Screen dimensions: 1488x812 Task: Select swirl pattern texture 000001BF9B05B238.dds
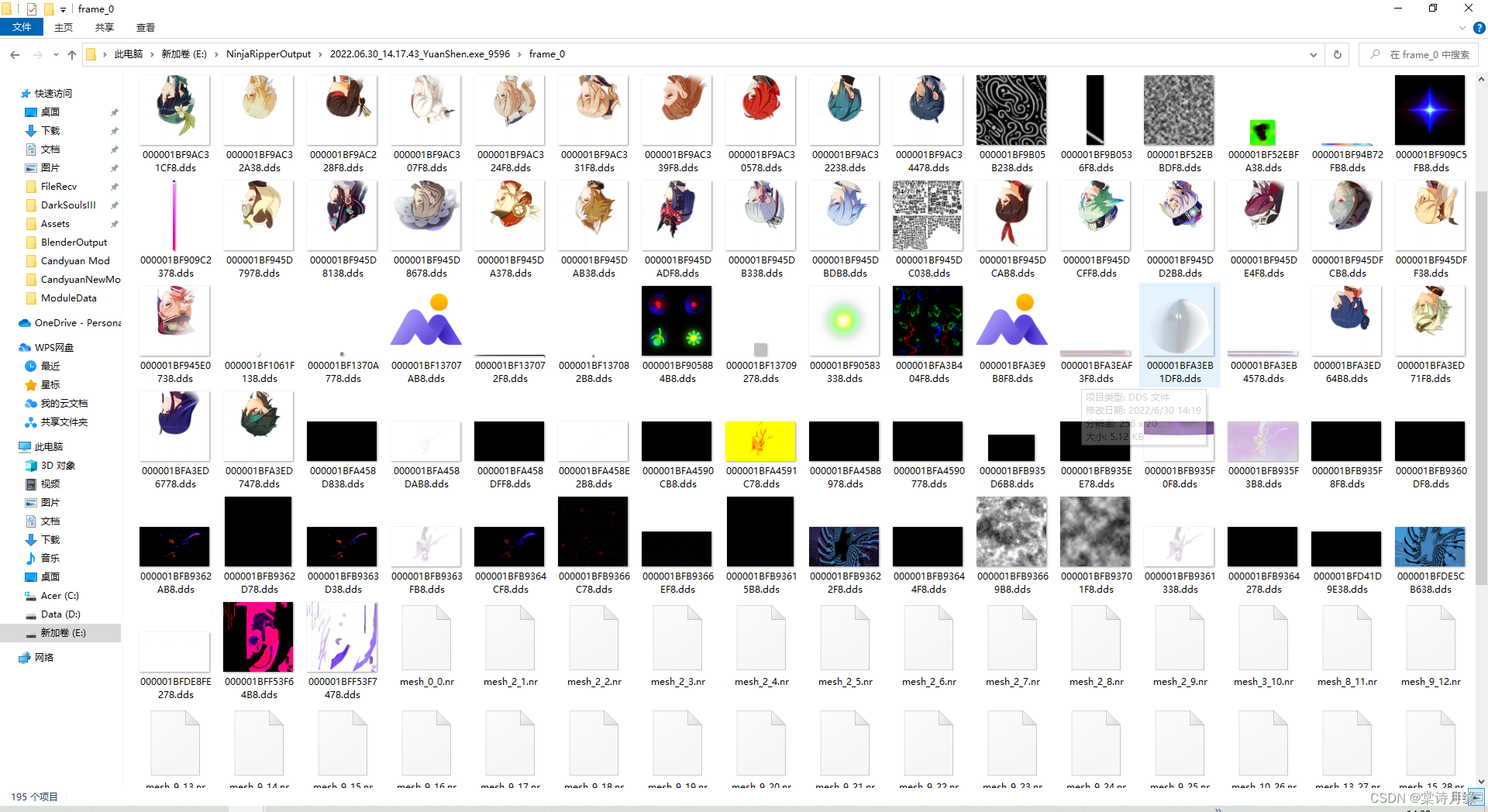coord(1012,124)
